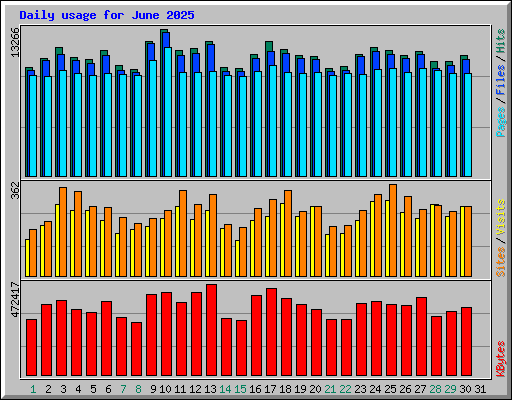The height and width of the screenshot is (400, 512).
Task: Click the cyan pages bar for day 1
Action: (33, 126)
